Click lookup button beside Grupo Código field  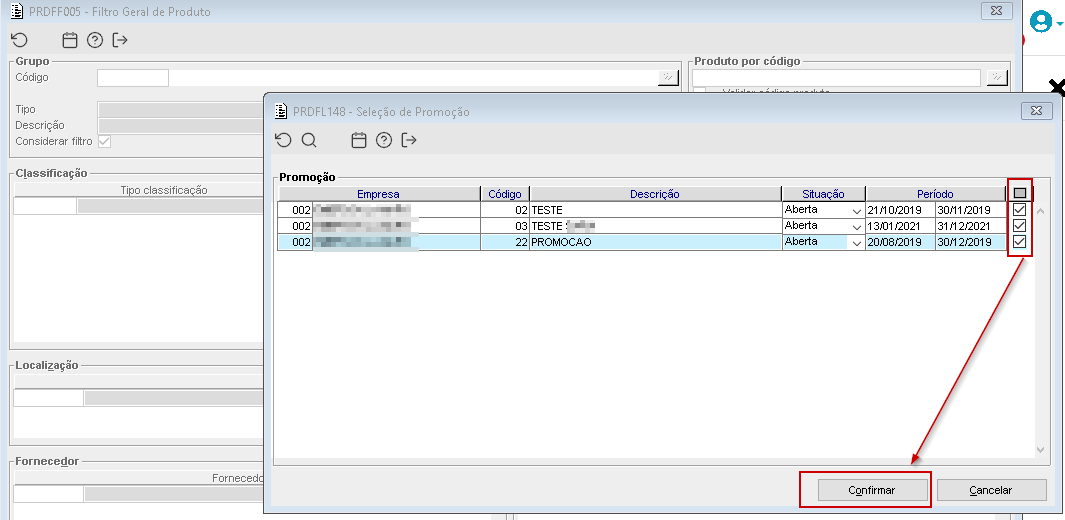tap(668, 77)
